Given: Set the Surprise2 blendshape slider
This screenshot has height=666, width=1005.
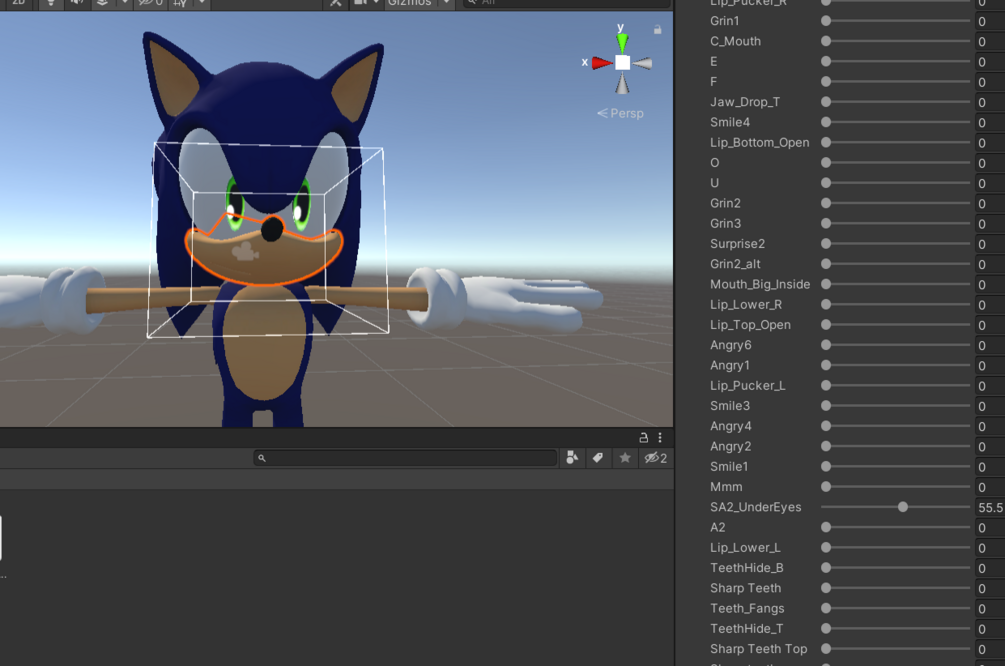Looking at the screenshot, I should coord(895,244).
